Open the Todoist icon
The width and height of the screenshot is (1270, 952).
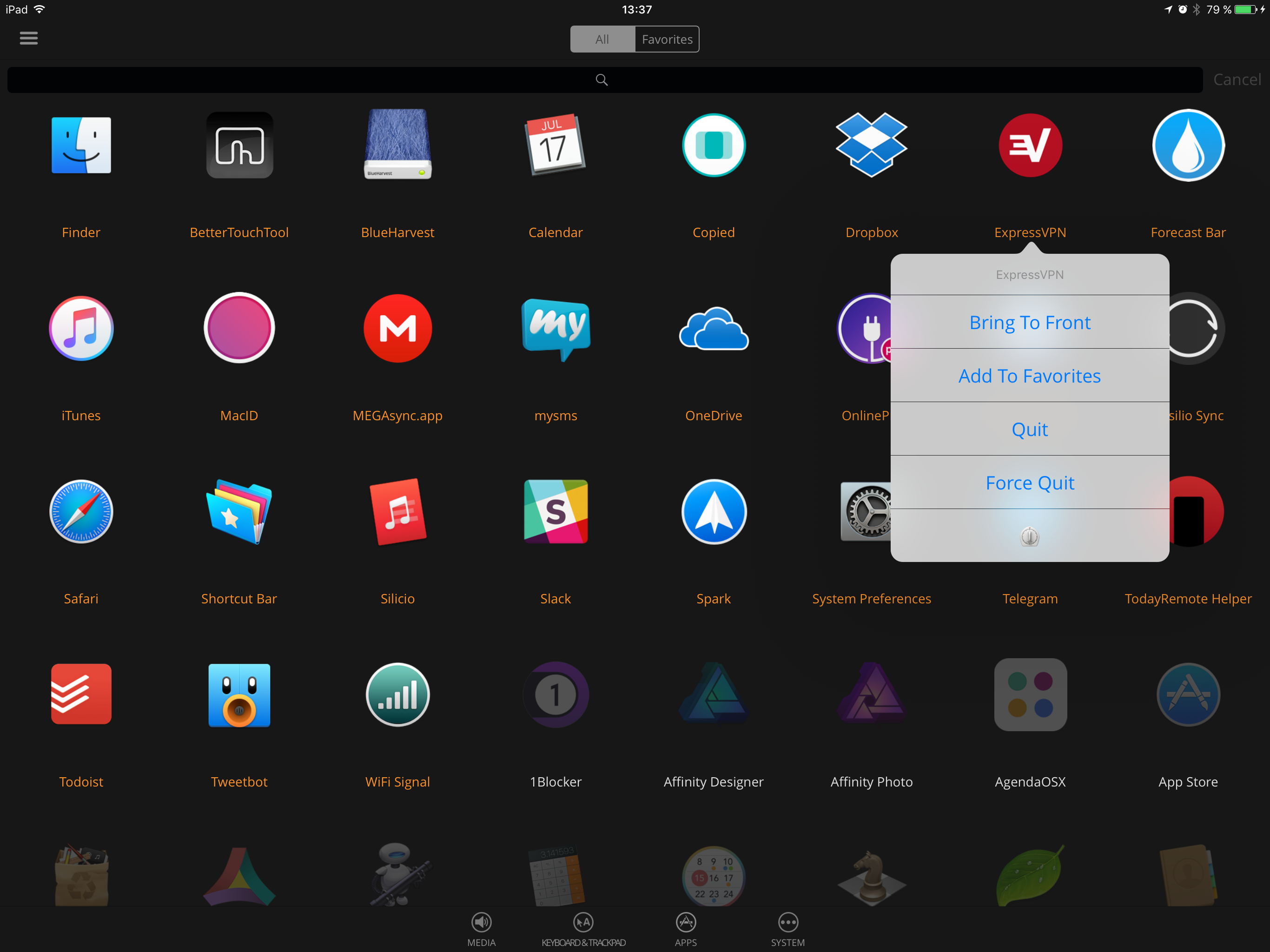click(81, 694)
